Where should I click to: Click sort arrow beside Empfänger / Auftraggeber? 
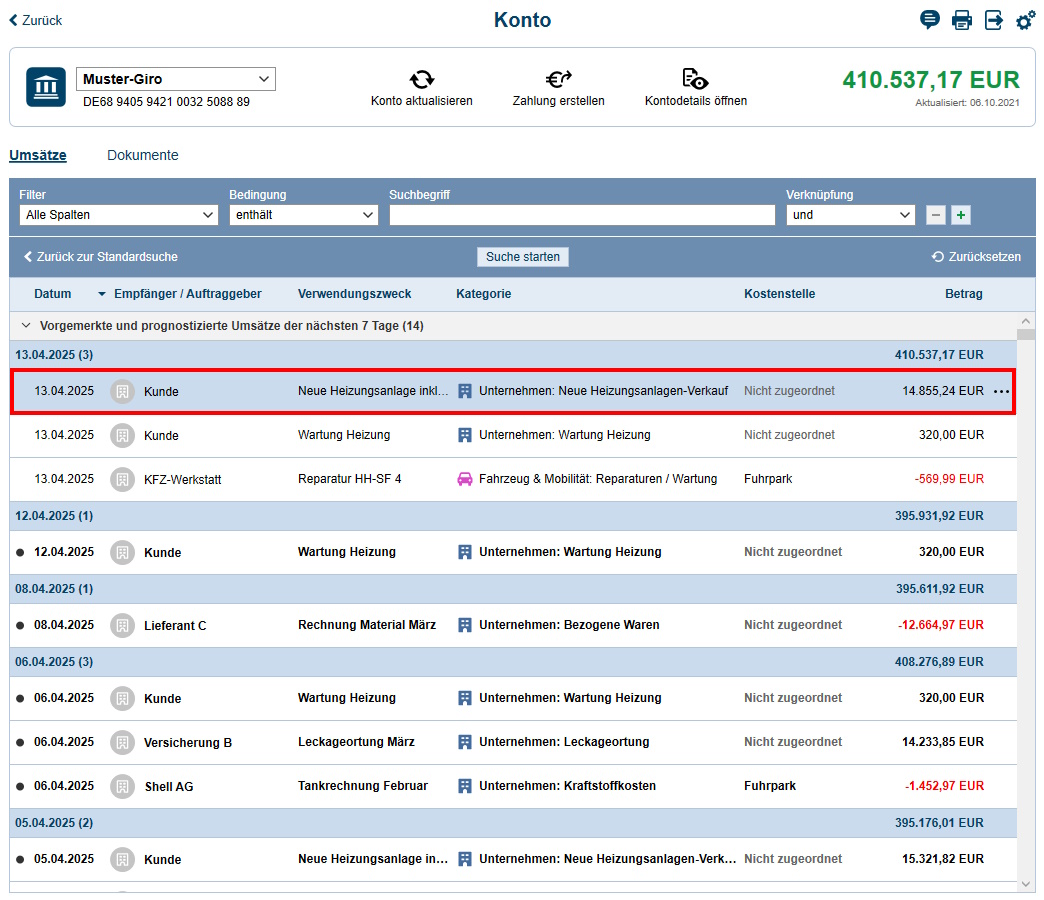pos(102,294)
